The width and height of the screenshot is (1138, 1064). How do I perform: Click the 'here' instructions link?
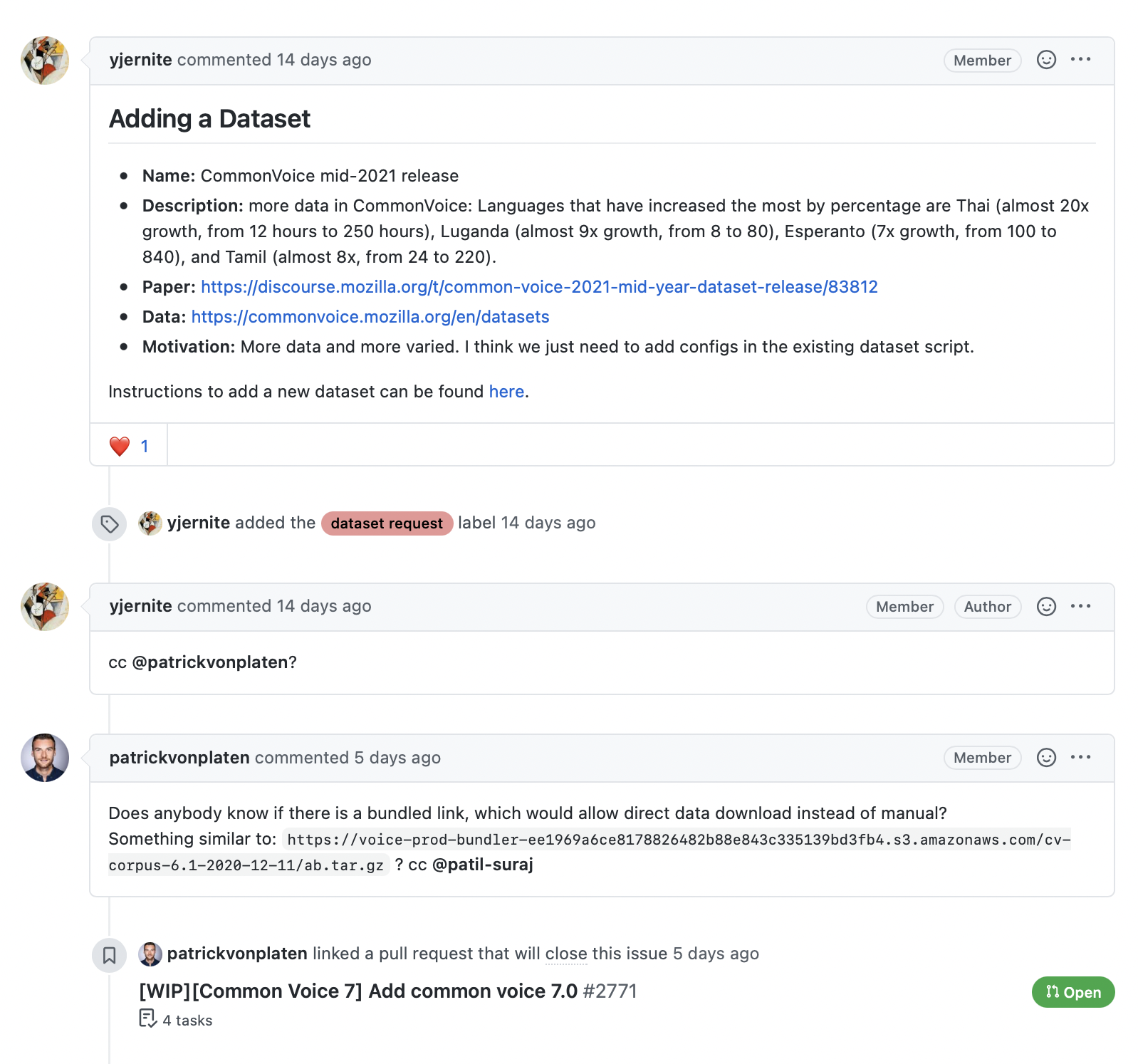pos(506,391)
